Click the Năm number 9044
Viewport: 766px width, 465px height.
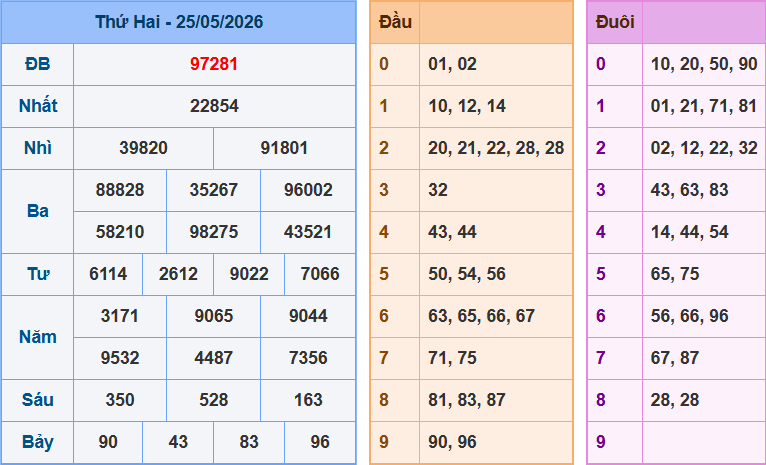click(308, 316)
